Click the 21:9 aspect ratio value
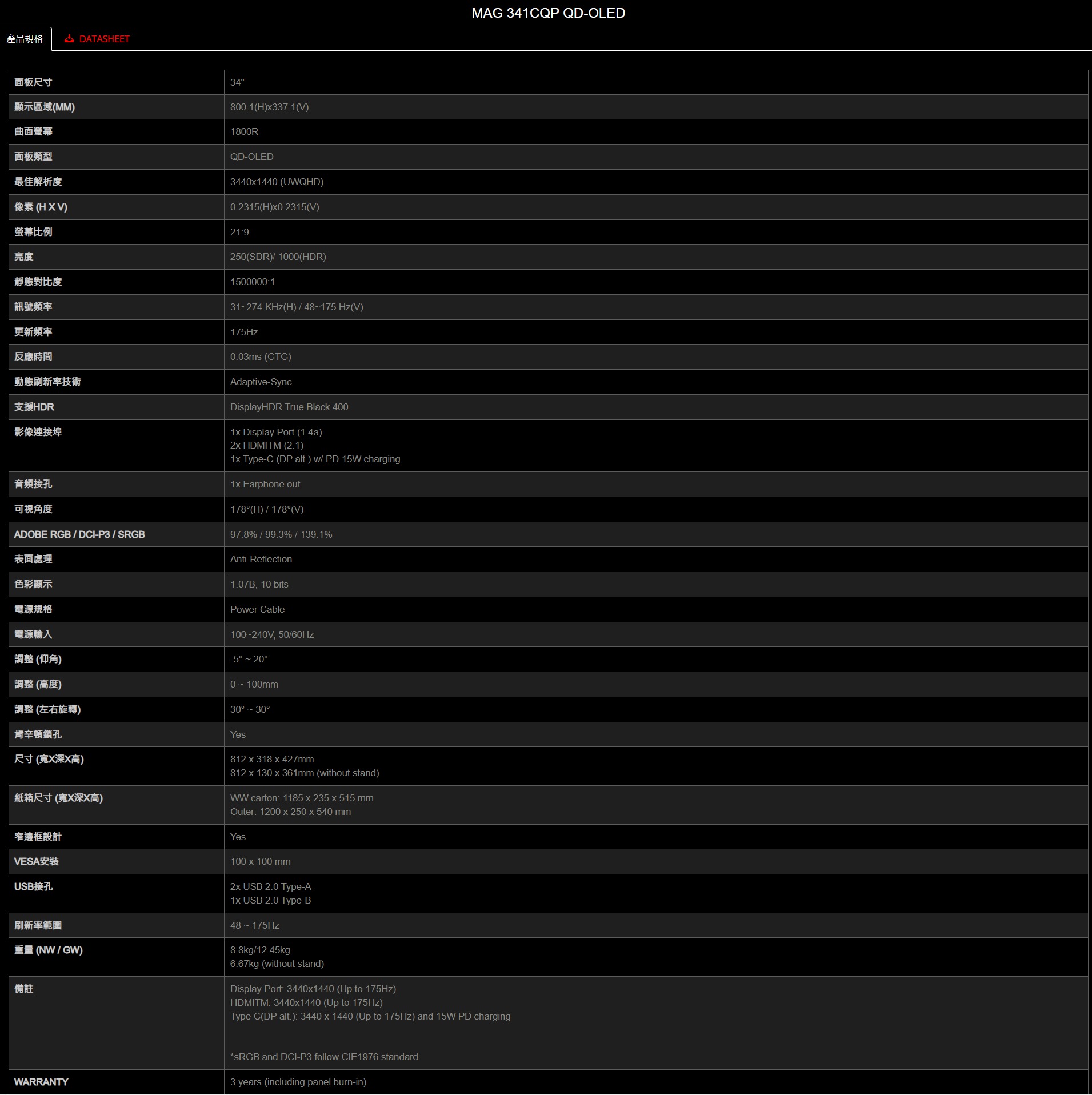Screen dimensions: 1092x1095 pos(239,232)
